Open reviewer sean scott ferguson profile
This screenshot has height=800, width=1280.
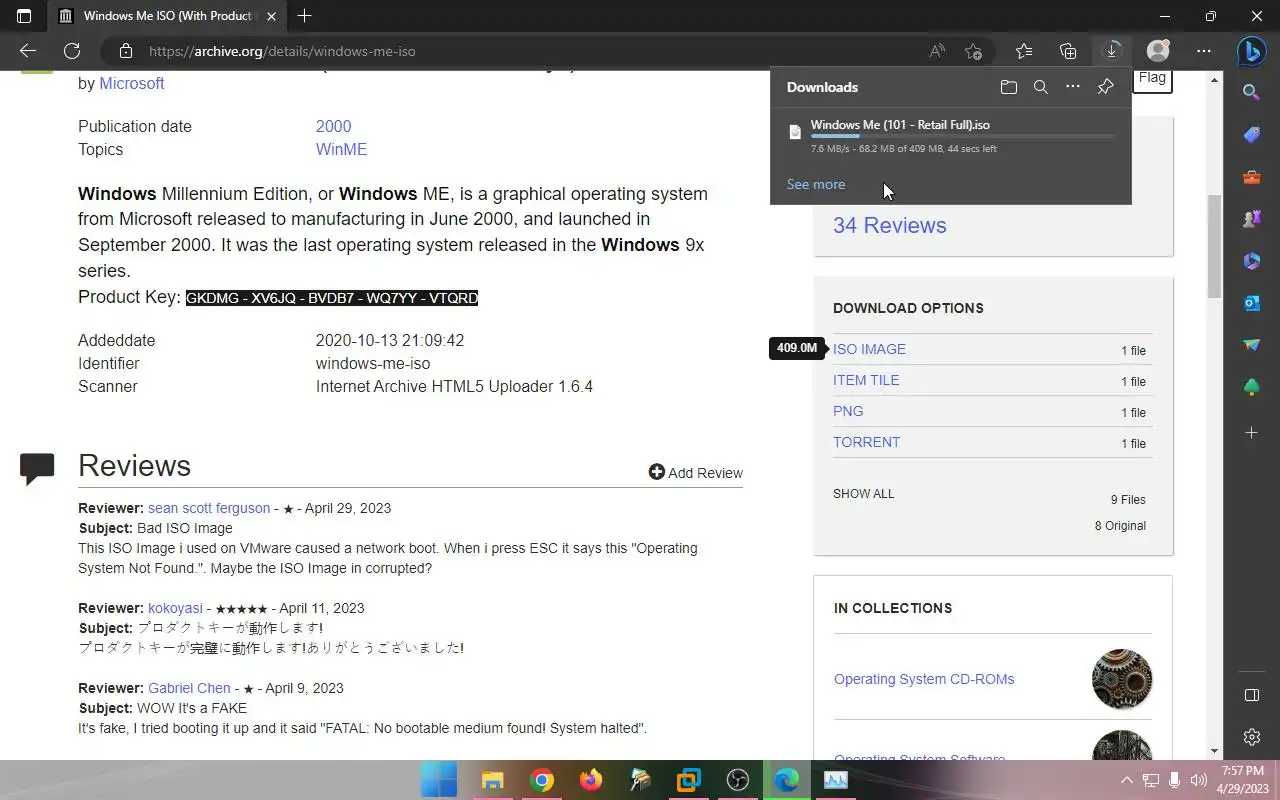[x=209, y=508]
